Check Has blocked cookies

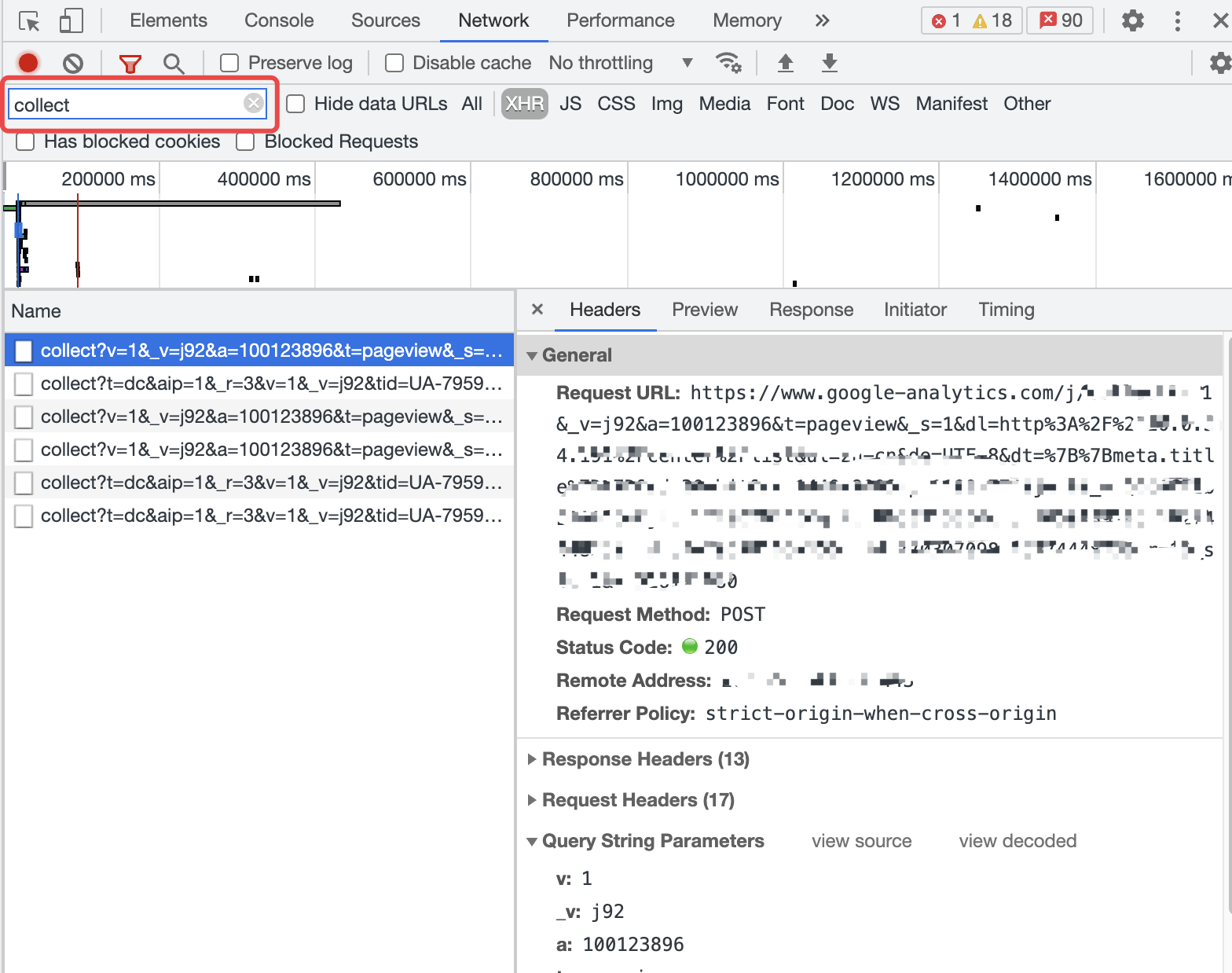pos(25,141)
